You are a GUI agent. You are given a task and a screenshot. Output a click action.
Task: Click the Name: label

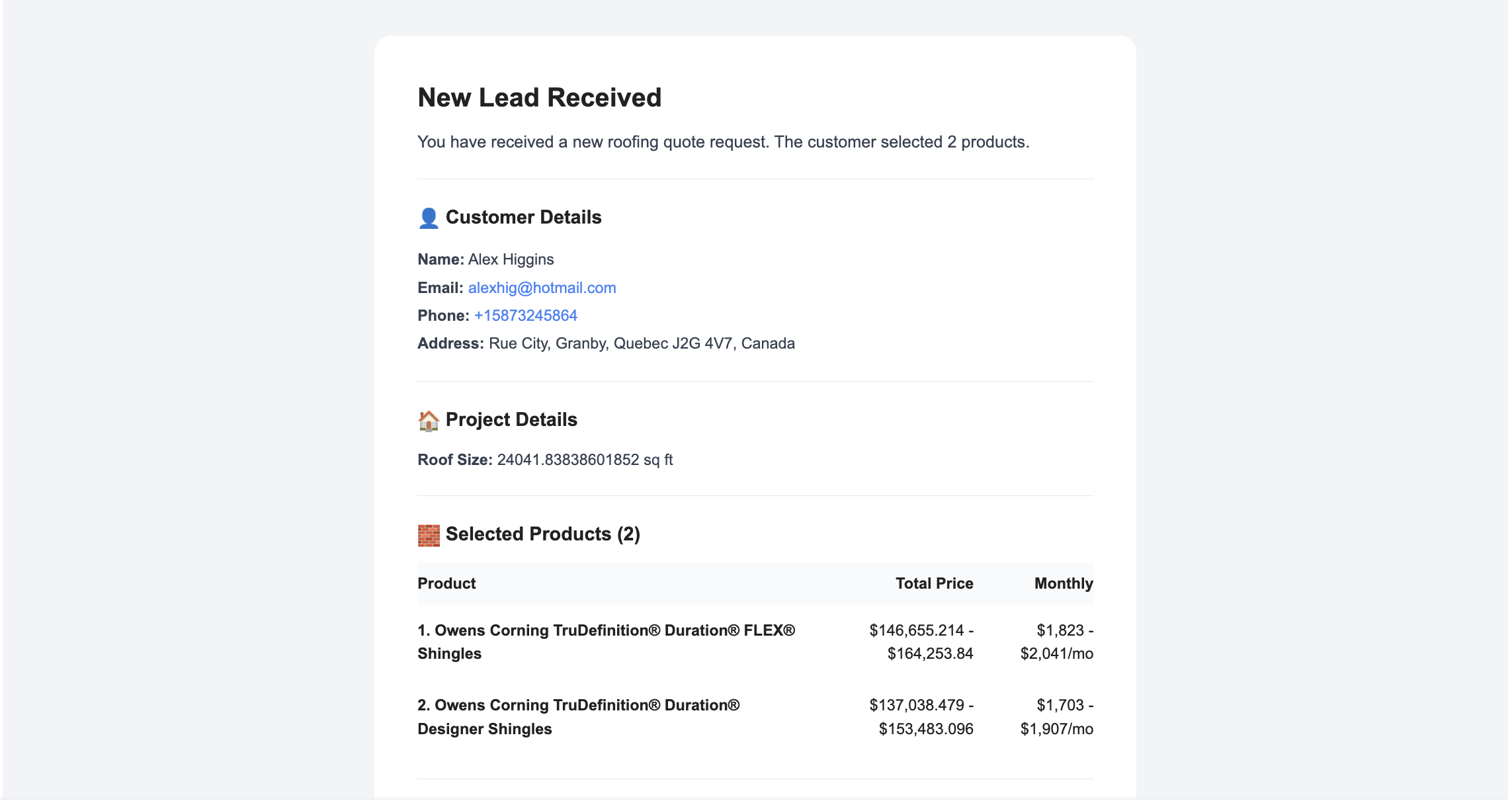(x=441, y=259)
